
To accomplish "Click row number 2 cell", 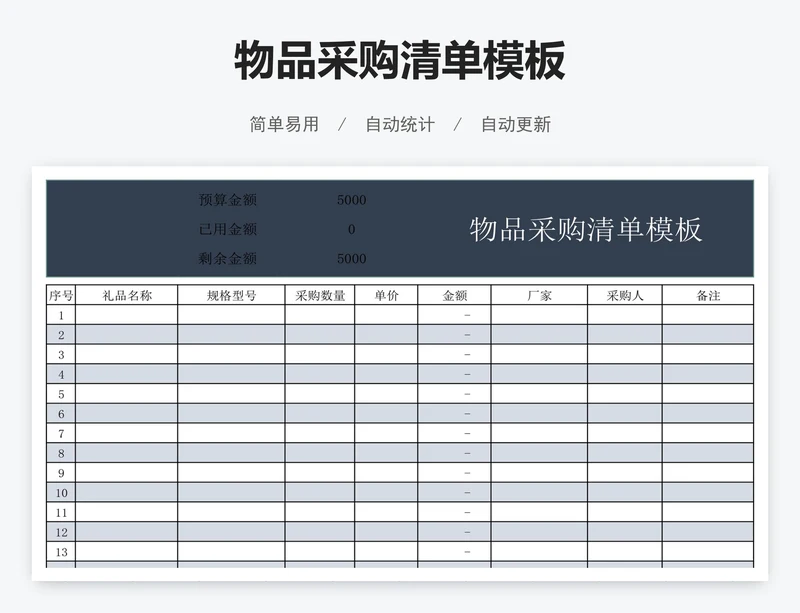I will click(61, 335).
